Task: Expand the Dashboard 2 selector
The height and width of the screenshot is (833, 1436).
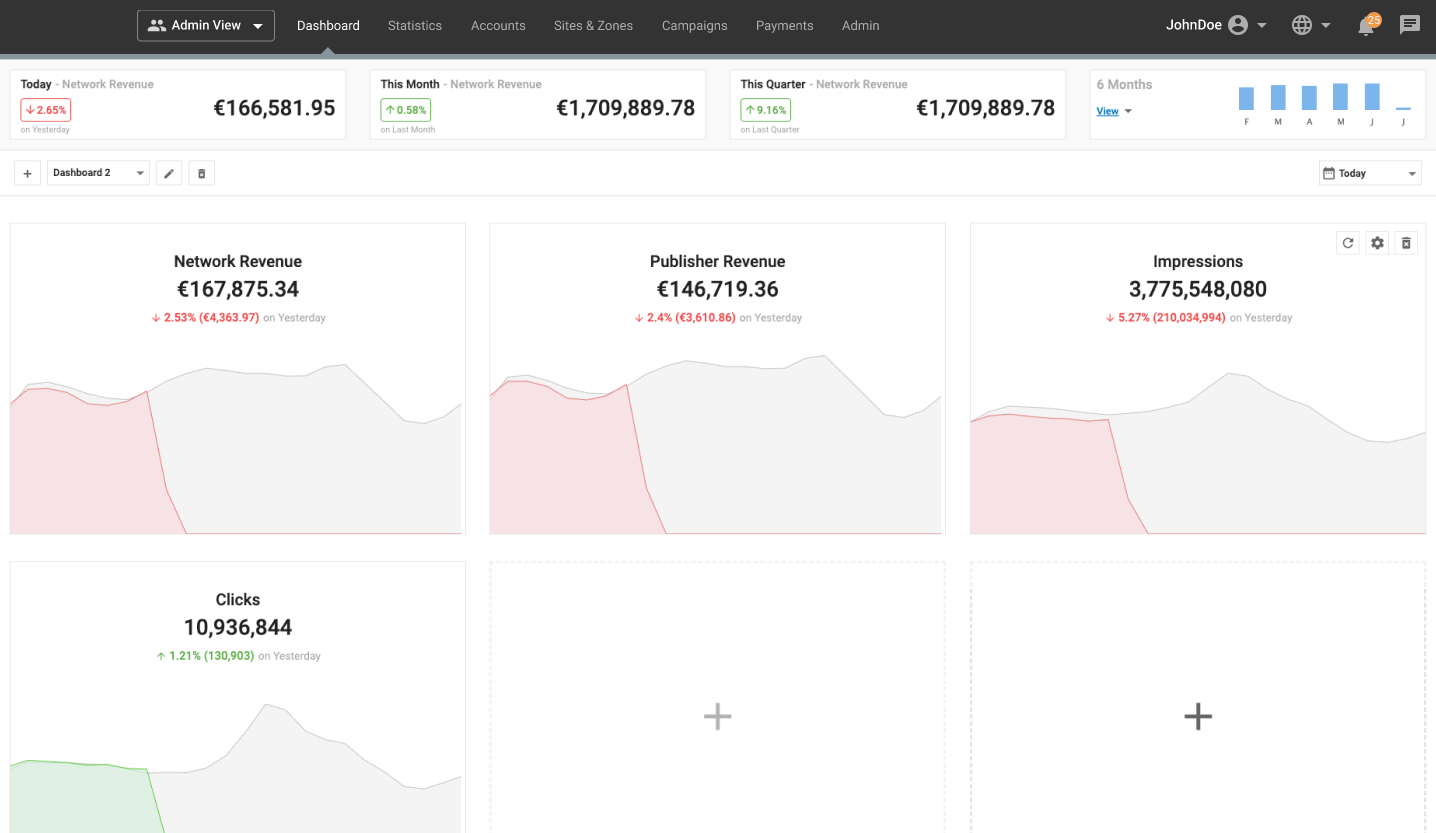Action: pyautogui.click(x=98, y=173)
